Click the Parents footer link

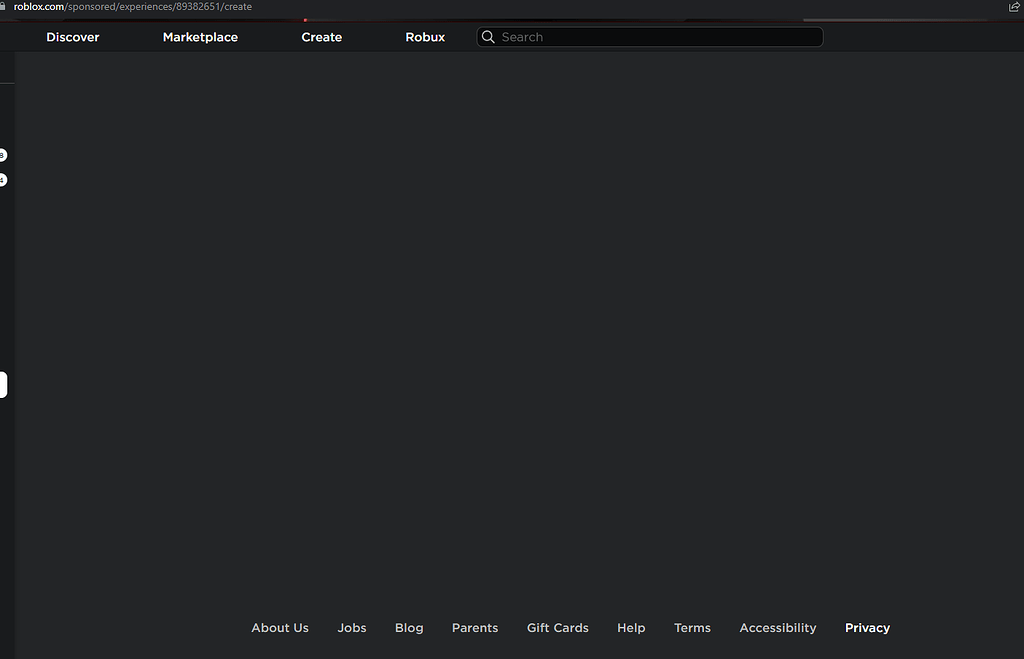click(x=474, y=627)
